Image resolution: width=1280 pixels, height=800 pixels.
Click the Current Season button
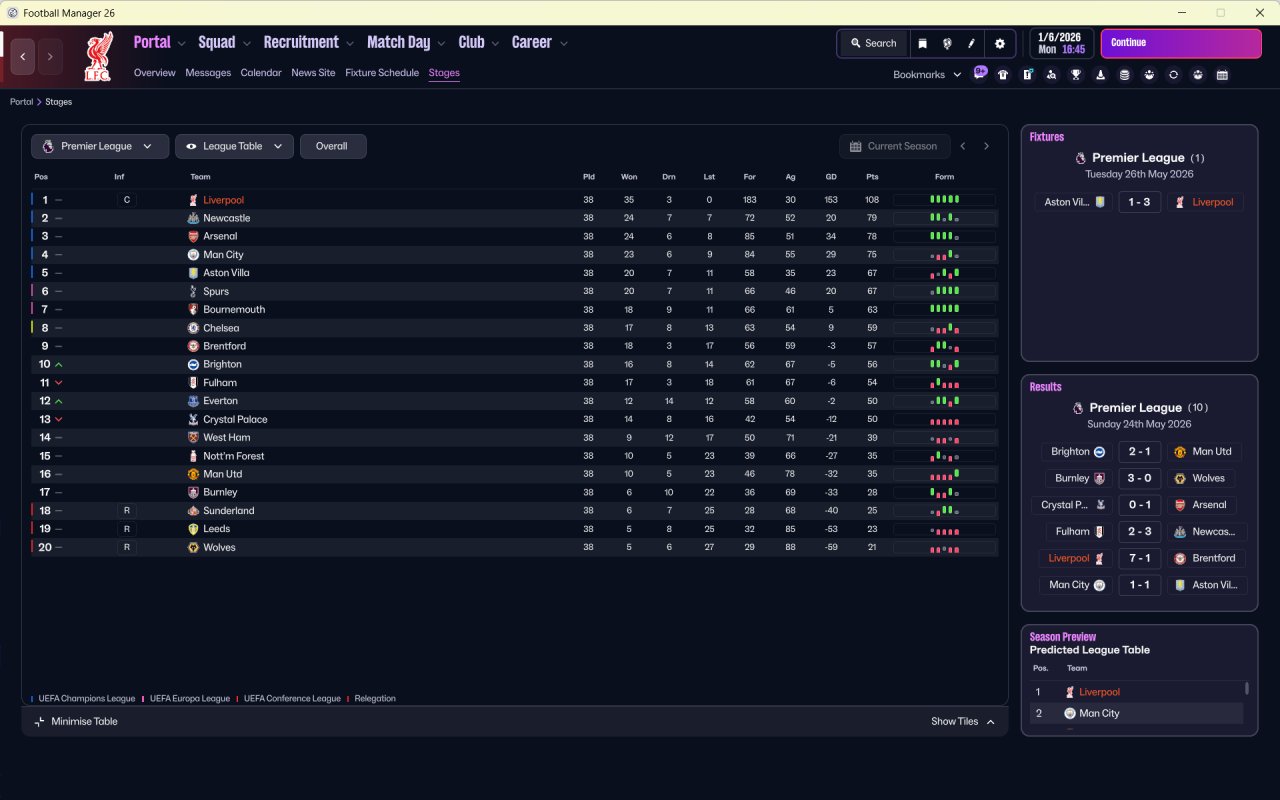coord(893,146)
